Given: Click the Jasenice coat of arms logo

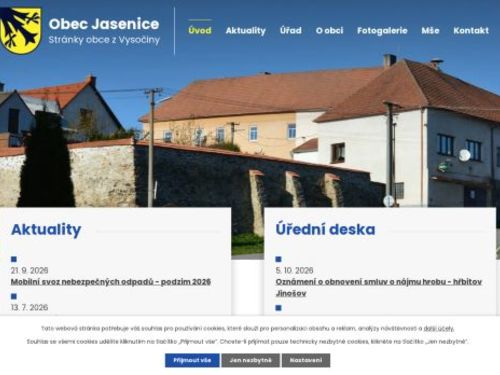Looking at the screenshot, I should pyautogui.click(x=20, y=31).
